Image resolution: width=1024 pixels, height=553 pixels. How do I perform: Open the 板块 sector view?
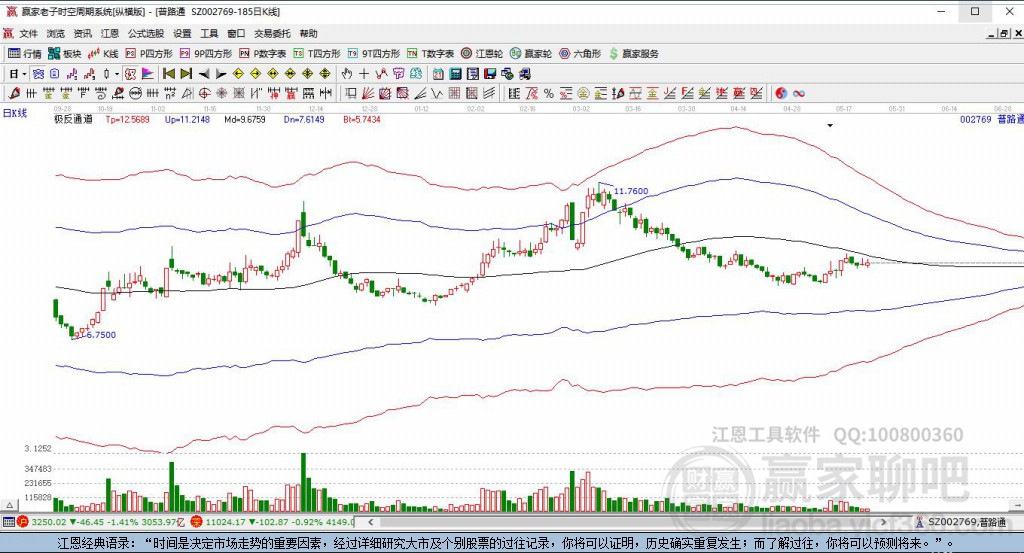point(65,54)
